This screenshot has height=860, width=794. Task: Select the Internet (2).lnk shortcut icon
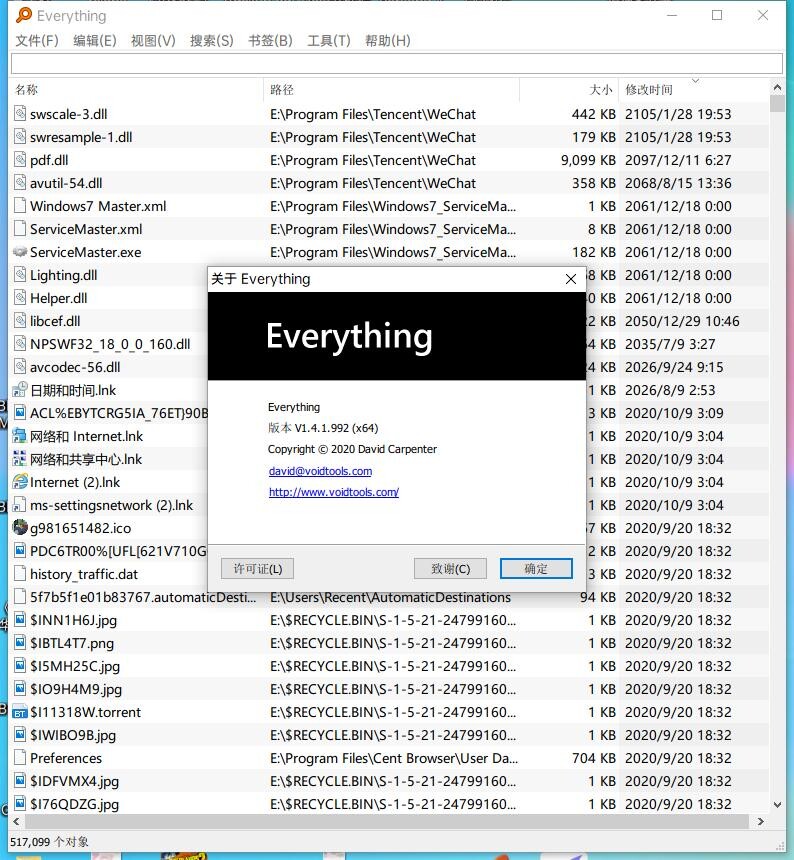coord(20,482)
